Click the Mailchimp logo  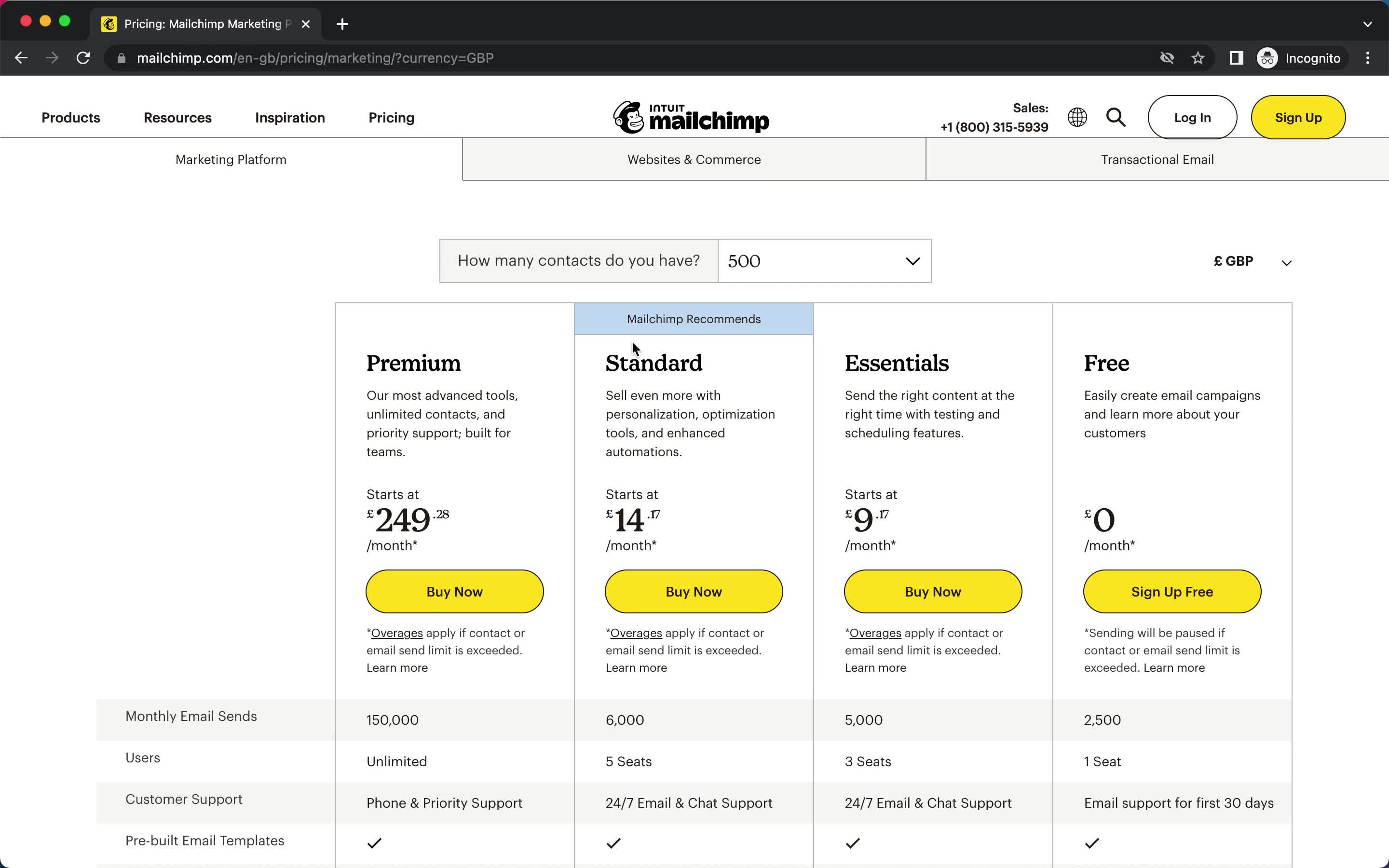point(691,118)
